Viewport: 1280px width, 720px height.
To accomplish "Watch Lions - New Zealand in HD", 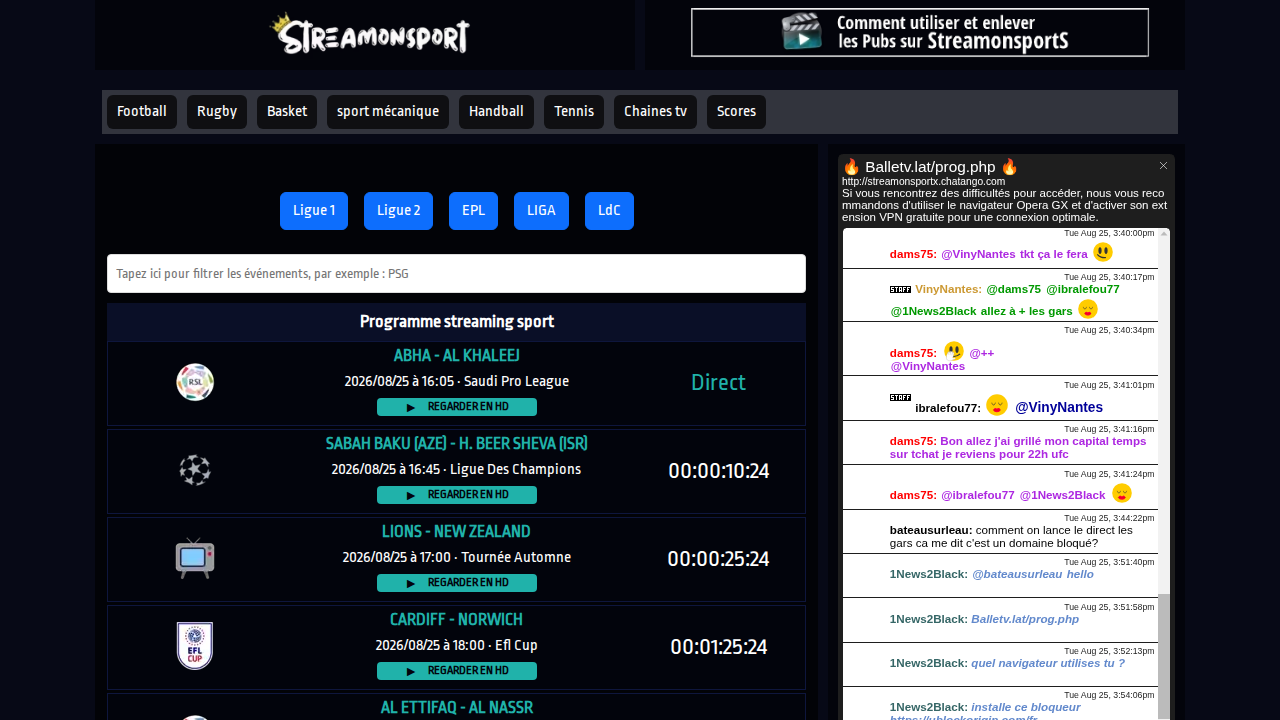I will tap(457, 583).
